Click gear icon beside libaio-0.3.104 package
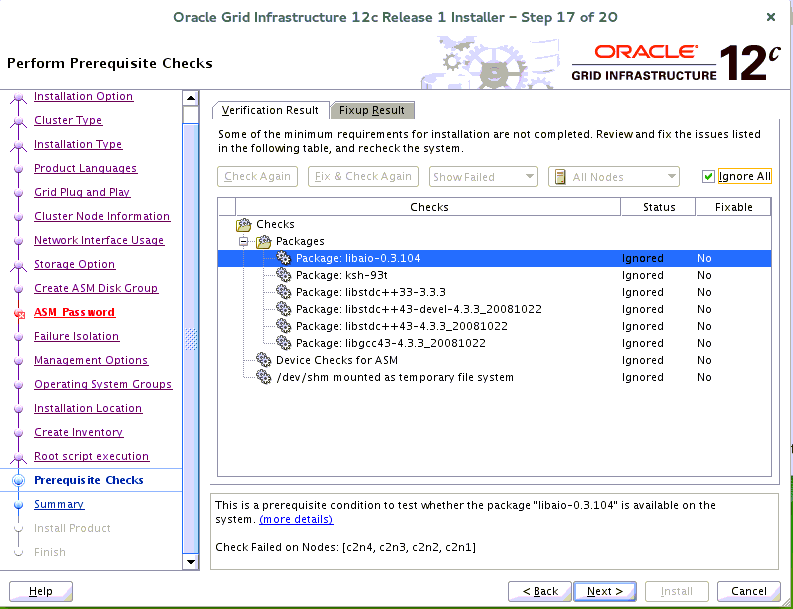Screen dimensions: 793x609 284,258
